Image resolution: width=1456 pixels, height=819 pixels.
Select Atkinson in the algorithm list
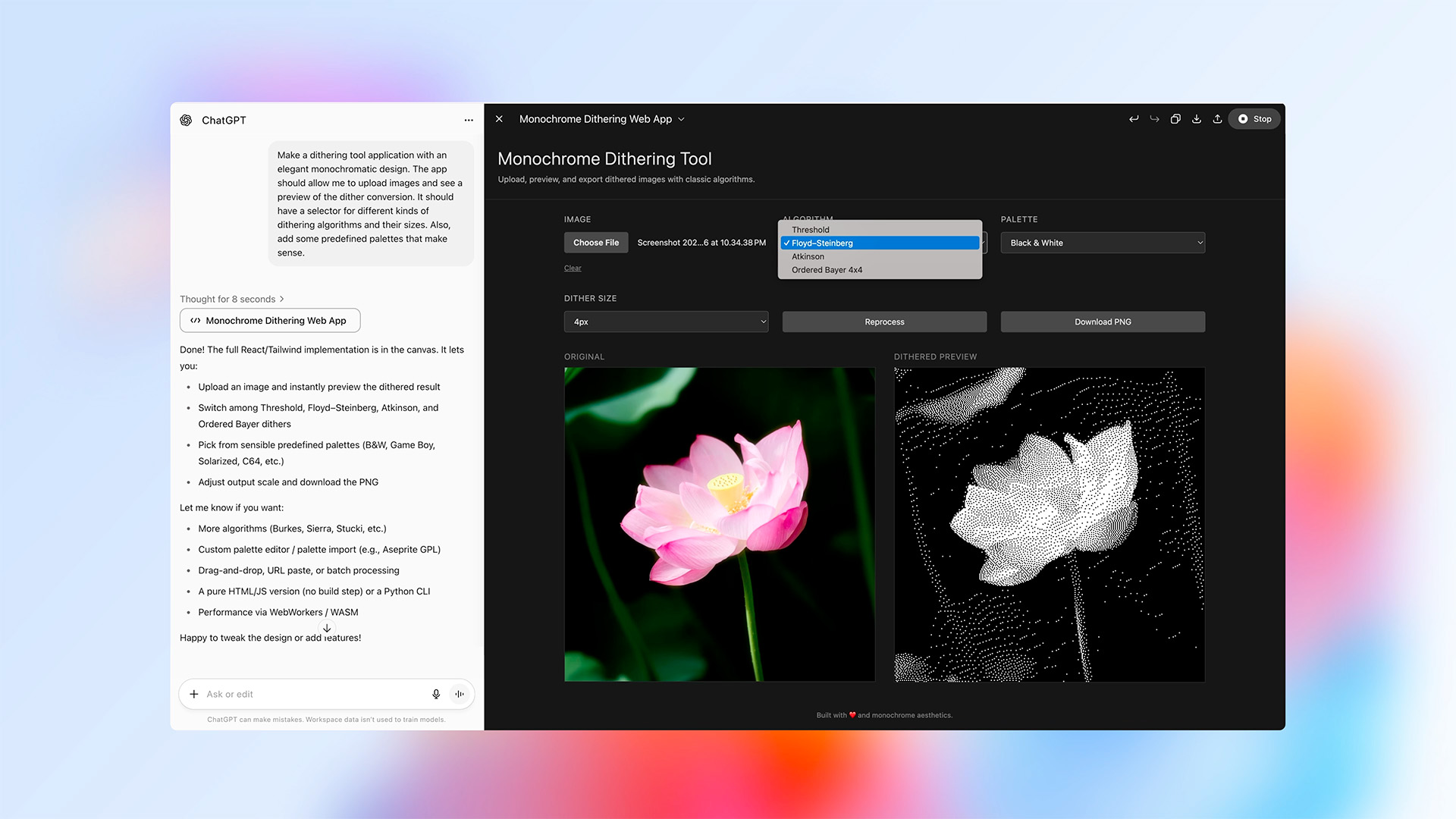pyautogui.click(x=808, y=256)
